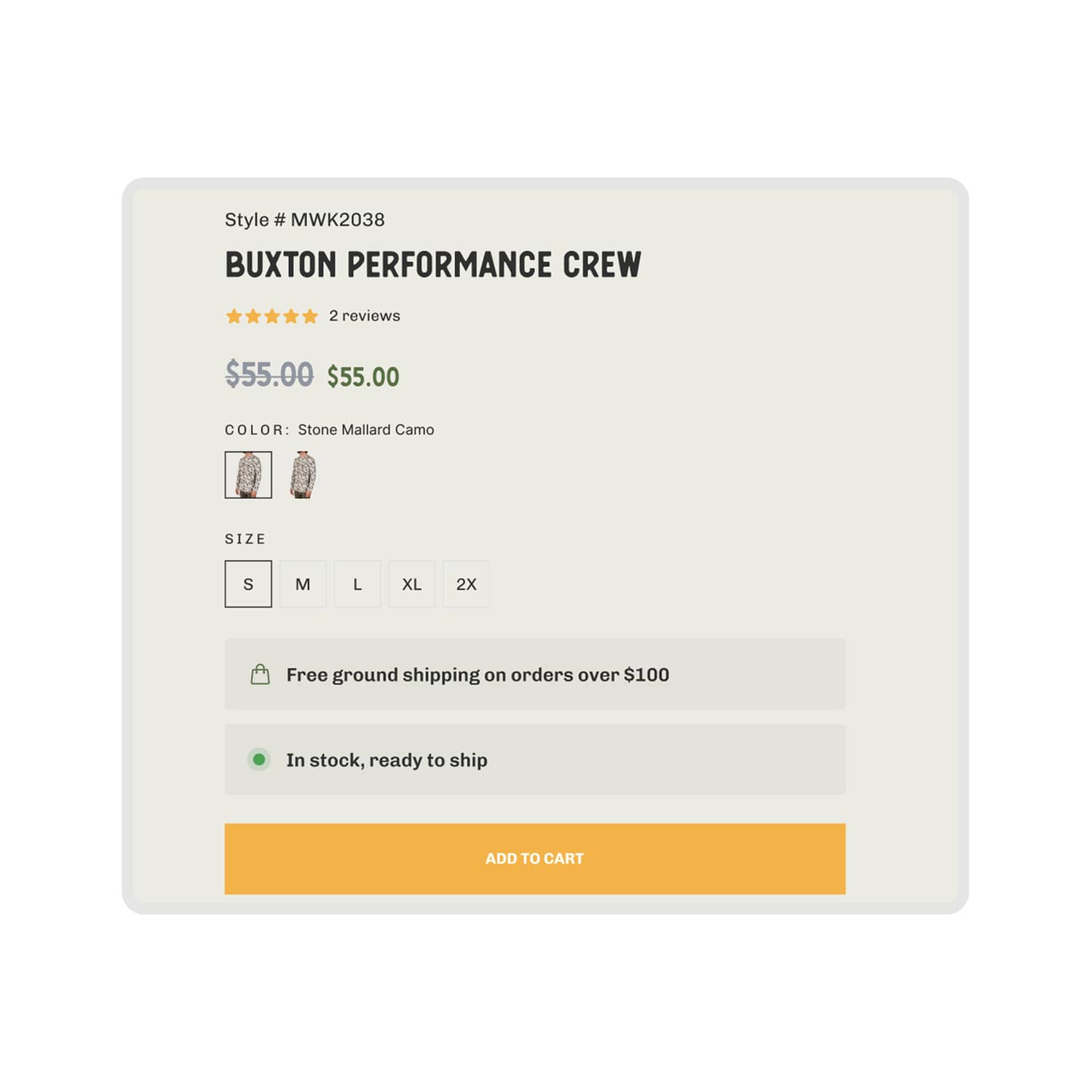Click the green in-stock indicator dot
Screen dimensions: 1092x1092
(259, 759)
